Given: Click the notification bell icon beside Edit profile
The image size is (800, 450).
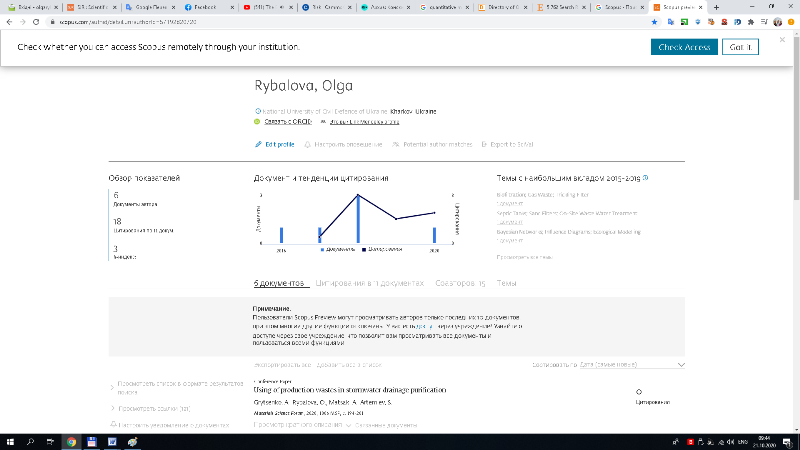Looking at the screenshot, I should click(307, 144).
